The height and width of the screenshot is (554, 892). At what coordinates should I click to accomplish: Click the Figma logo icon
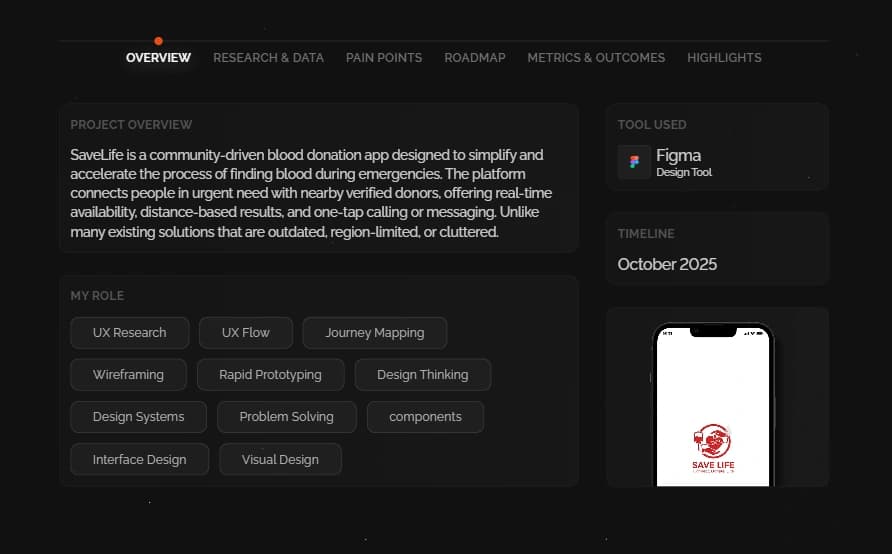pos(634,162)
